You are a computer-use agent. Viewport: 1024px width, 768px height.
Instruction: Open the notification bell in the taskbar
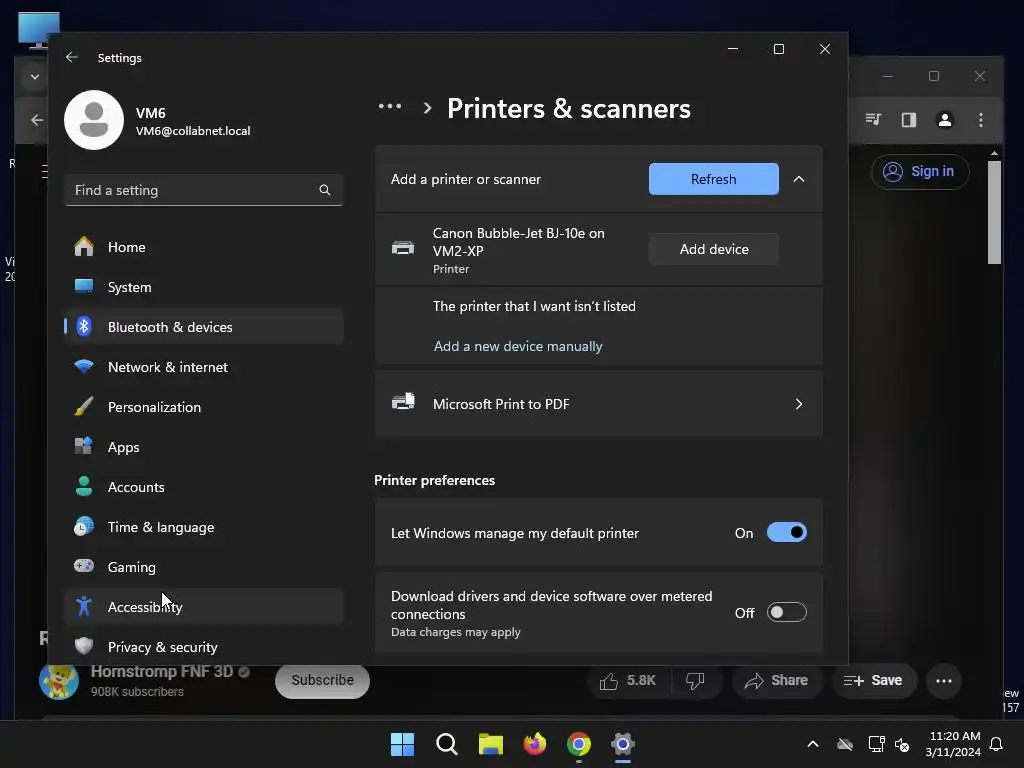coord(997,744)
